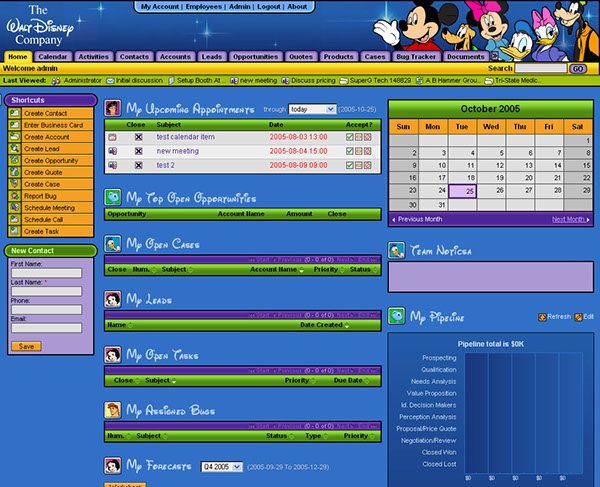Click the Create Task shortcut icon
The height and width of the screenshot is (487, 600).
pos(15,231)
